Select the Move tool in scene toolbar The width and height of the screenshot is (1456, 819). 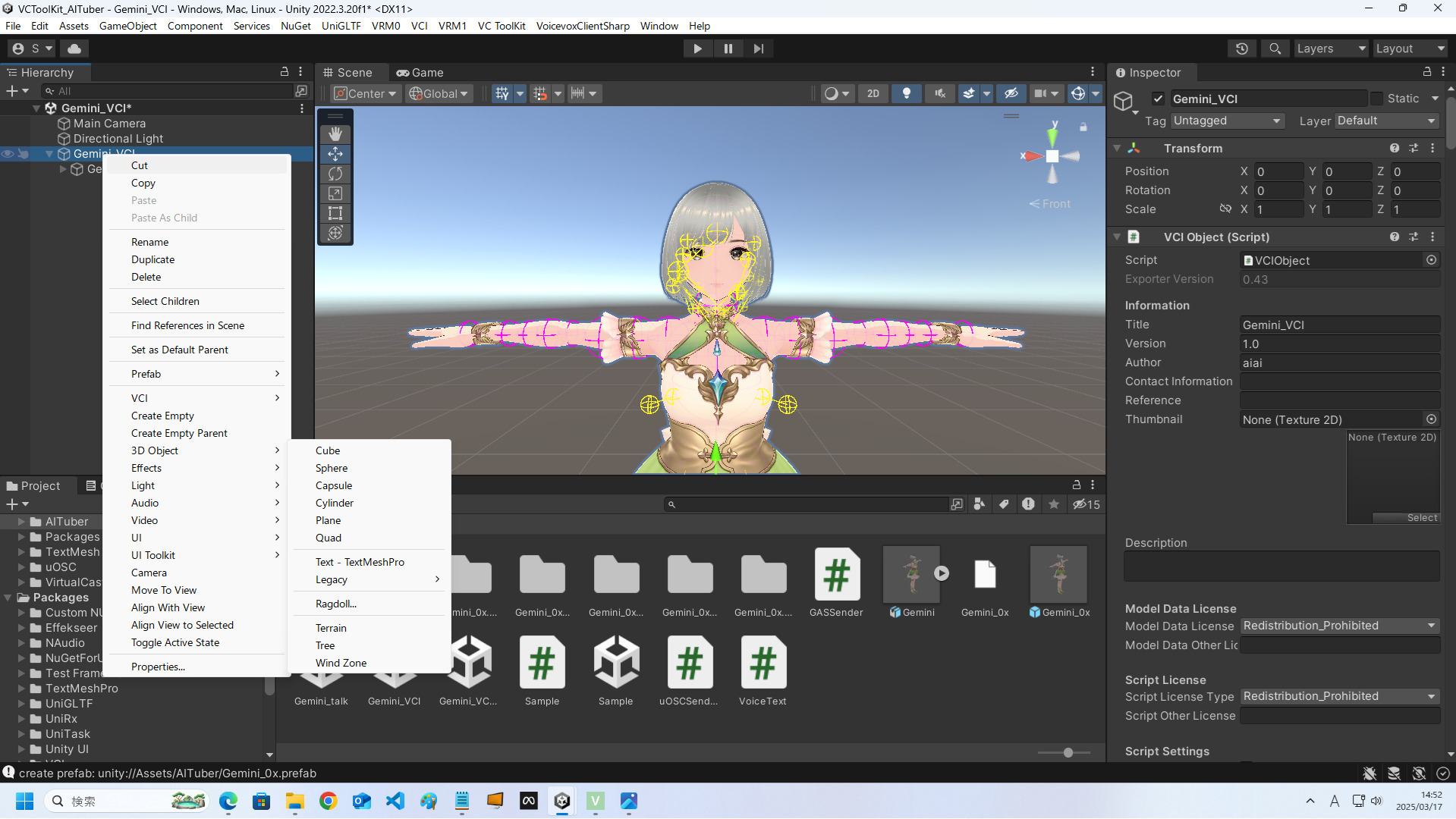[335, 154]
